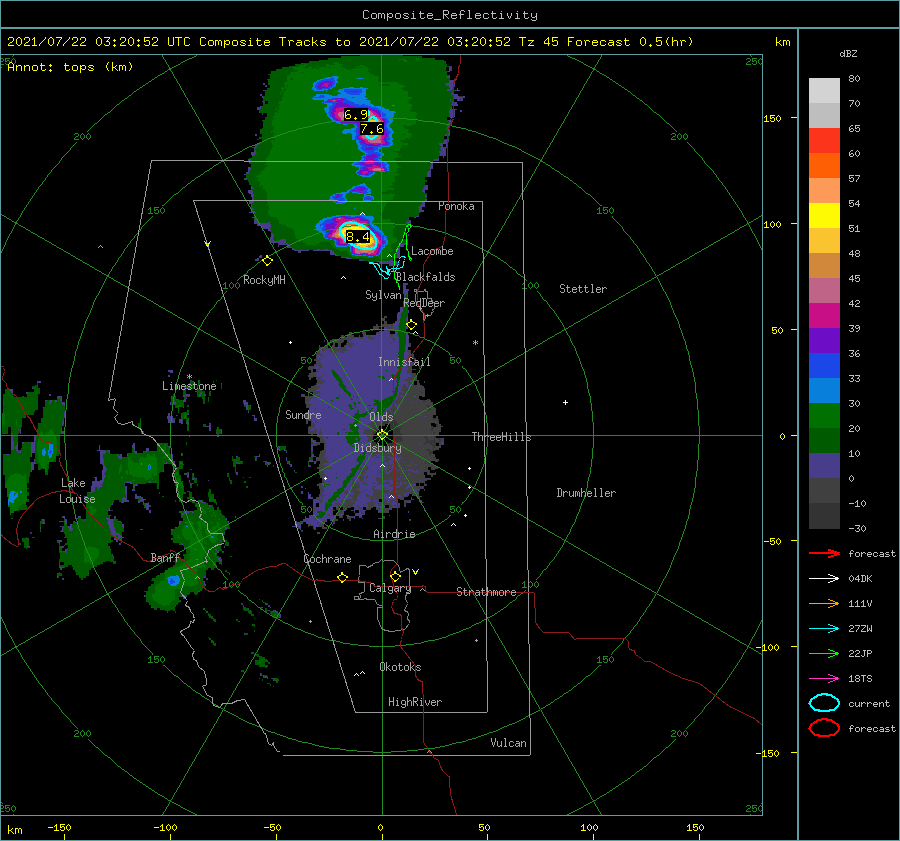Click the Didsbury town label

(377, 448)
